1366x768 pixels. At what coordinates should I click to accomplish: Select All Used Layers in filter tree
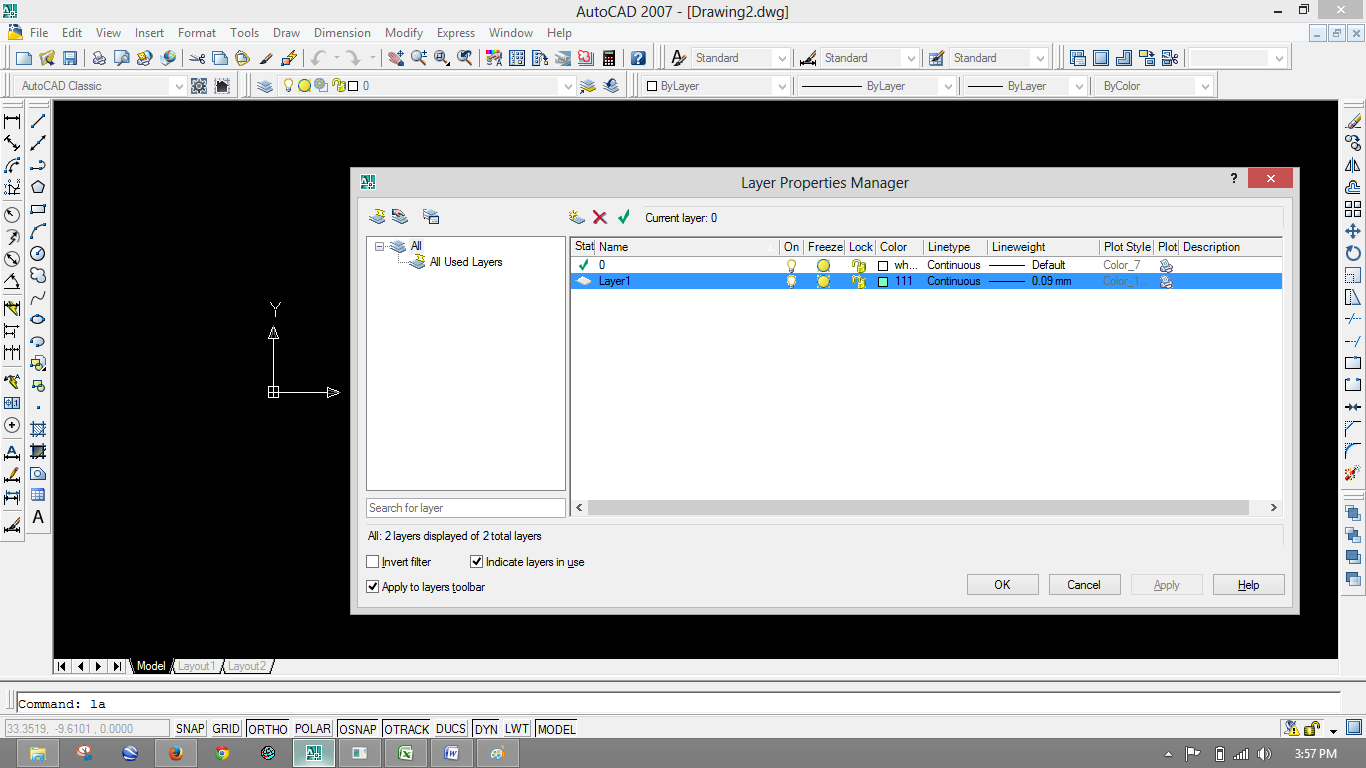[x=466, y=262]
